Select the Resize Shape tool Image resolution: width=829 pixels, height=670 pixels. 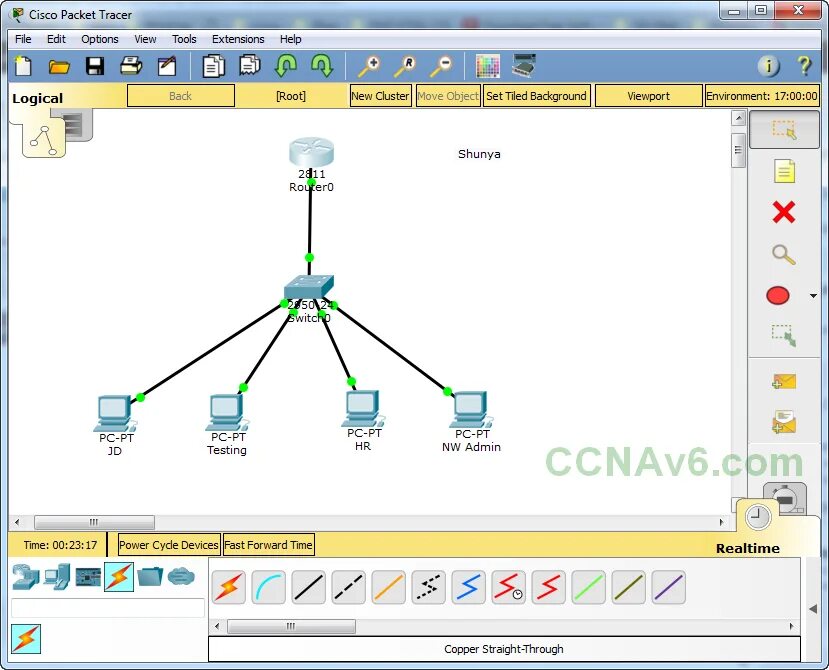coord(784,336)
